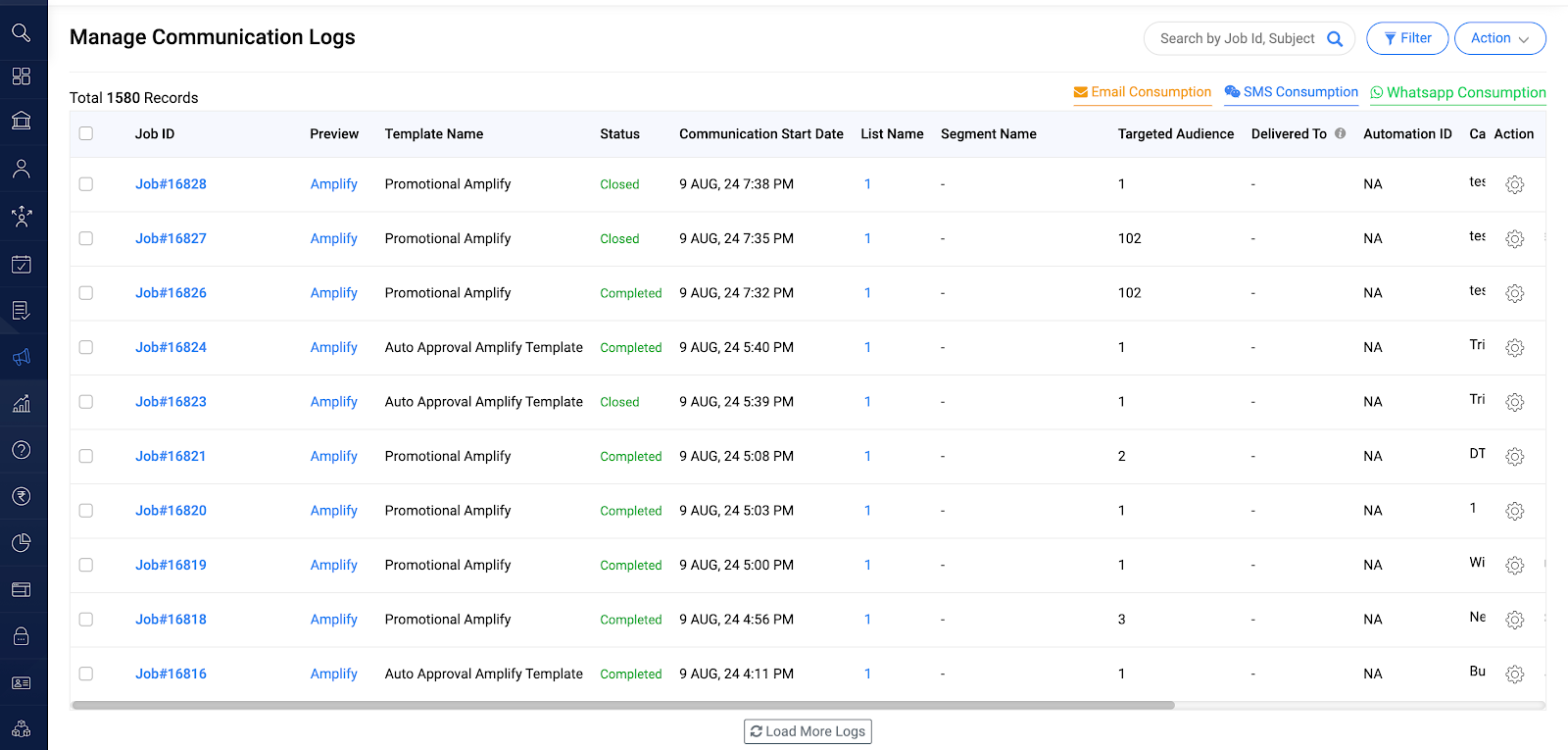Open the help question mark icon
Image resolution: width=1568 pixels, height=750 pixels.
pyautogui.click(x=22, y=450)
